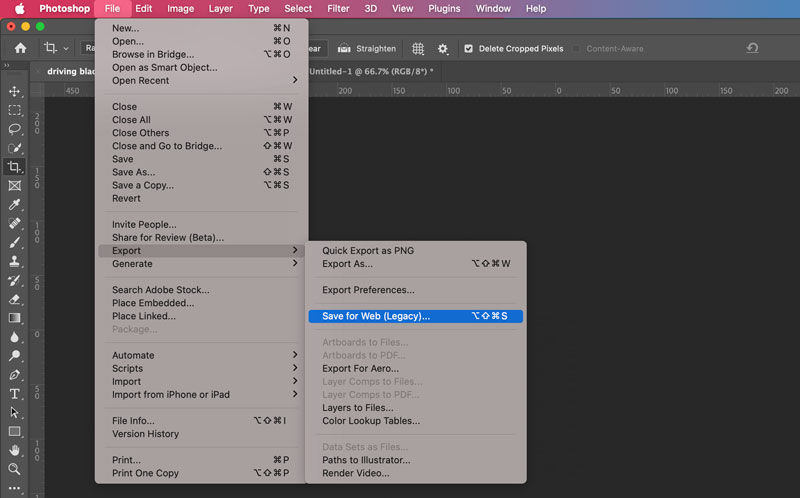The image size is (800, 498).
Task: Choose Browse in Bridge...
Action: (202, 54)
